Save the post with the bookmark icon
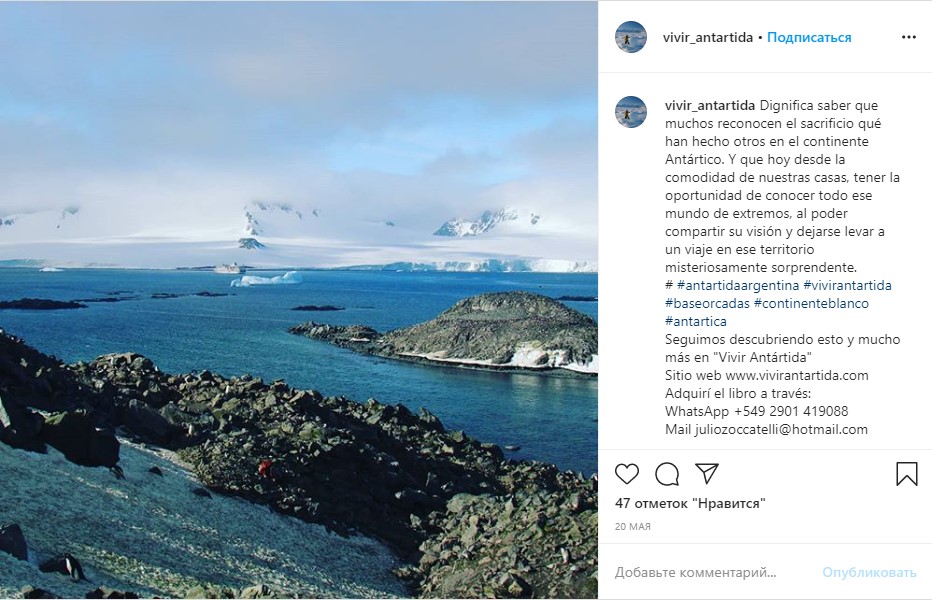This screenshot has height=600, width=932. click(906, 473)
